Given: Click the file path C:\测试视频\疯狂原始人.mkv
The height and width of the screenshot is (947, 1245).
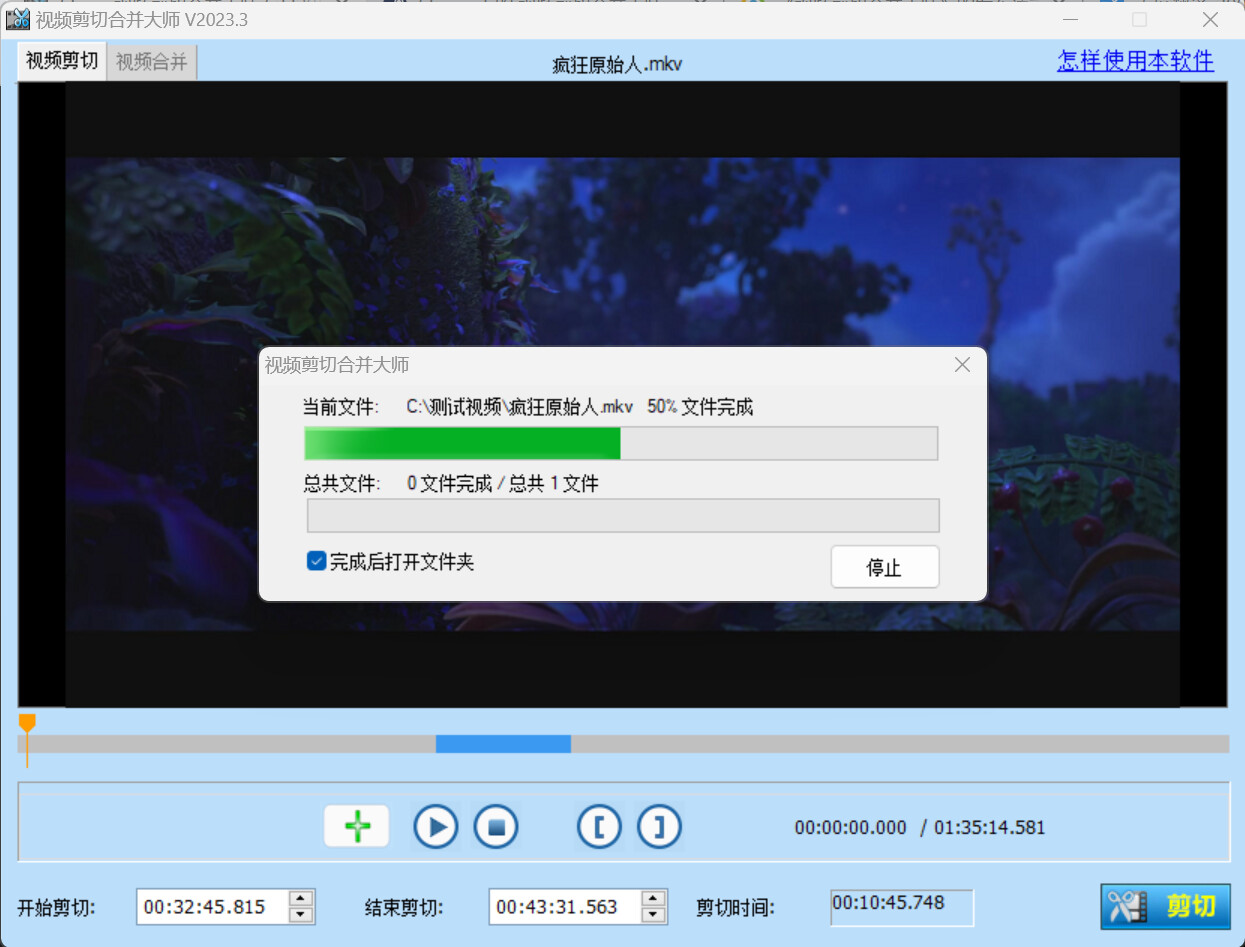Looking at the screenshot, I should point(520,407).
